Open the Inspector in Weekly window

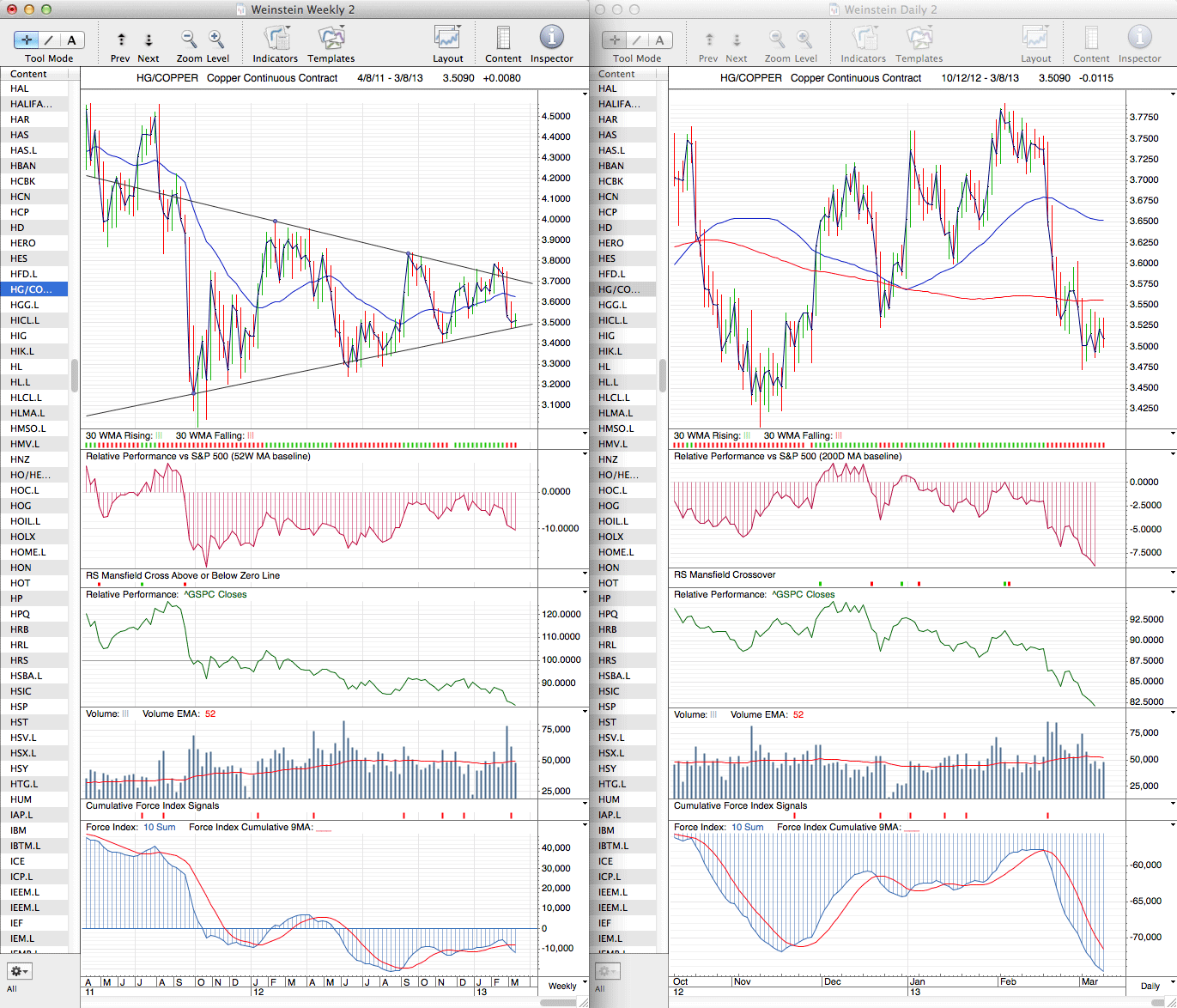(x=551, y=39)
